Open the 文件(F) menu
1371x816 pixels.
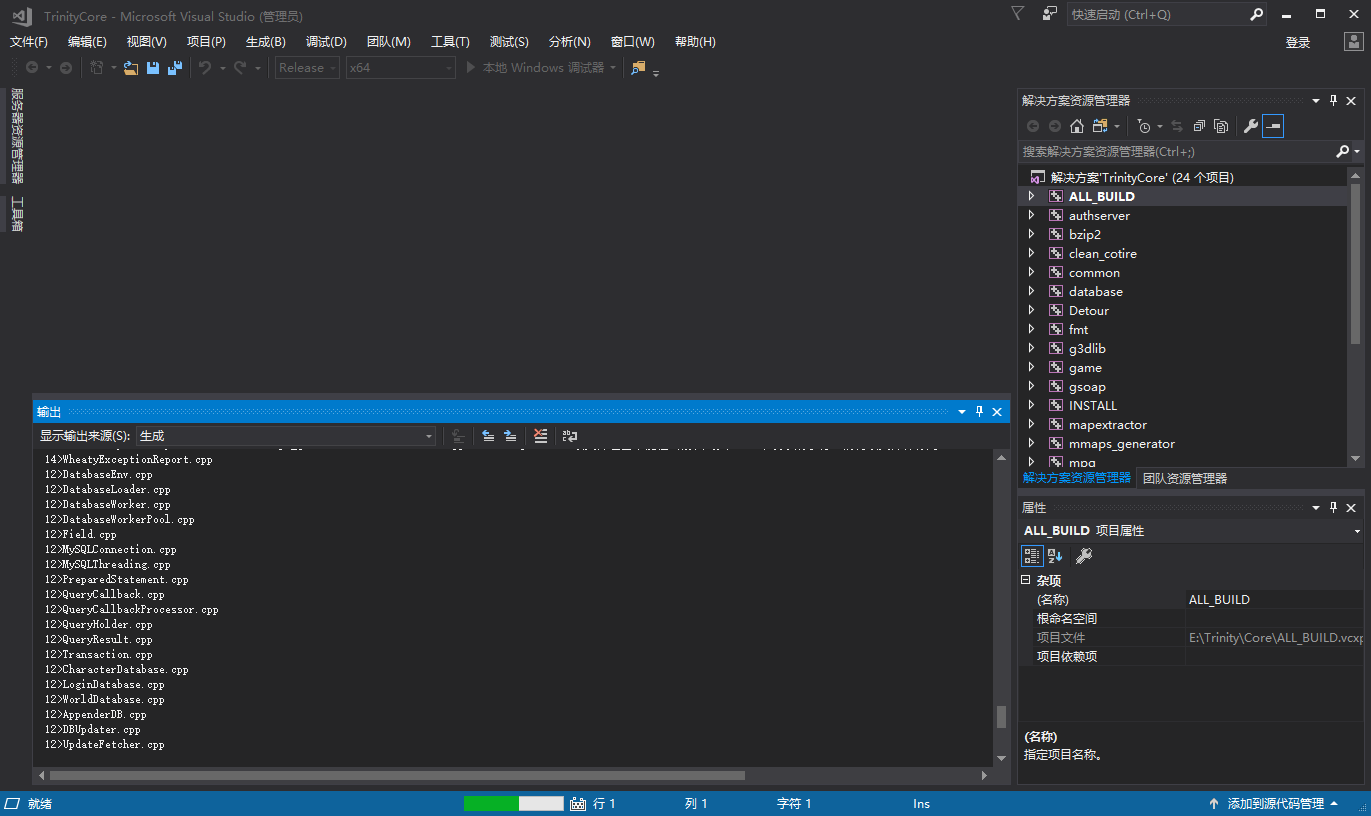click(x=29, y=42)
